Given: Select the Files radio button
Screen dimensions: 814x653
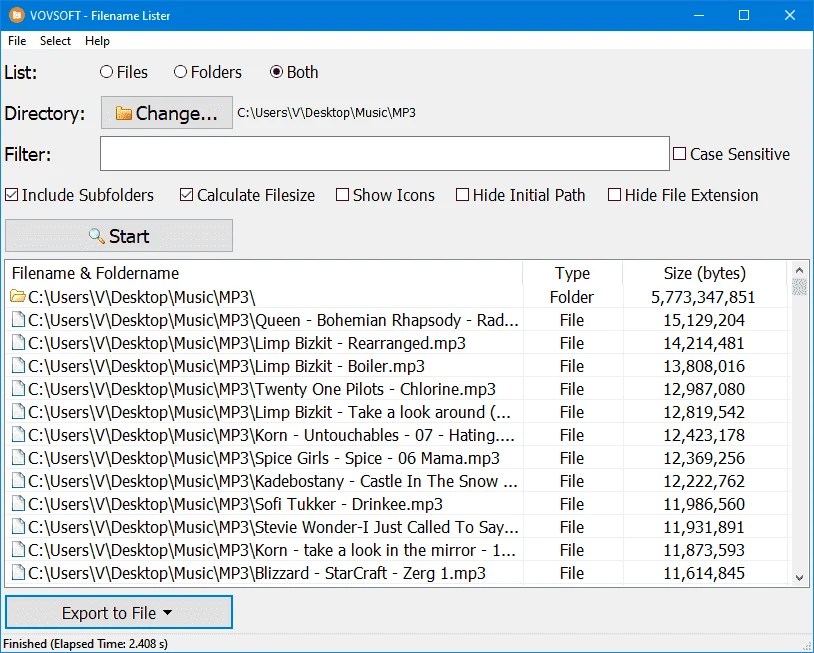Looking at the screenshot, I should [106, 72].
